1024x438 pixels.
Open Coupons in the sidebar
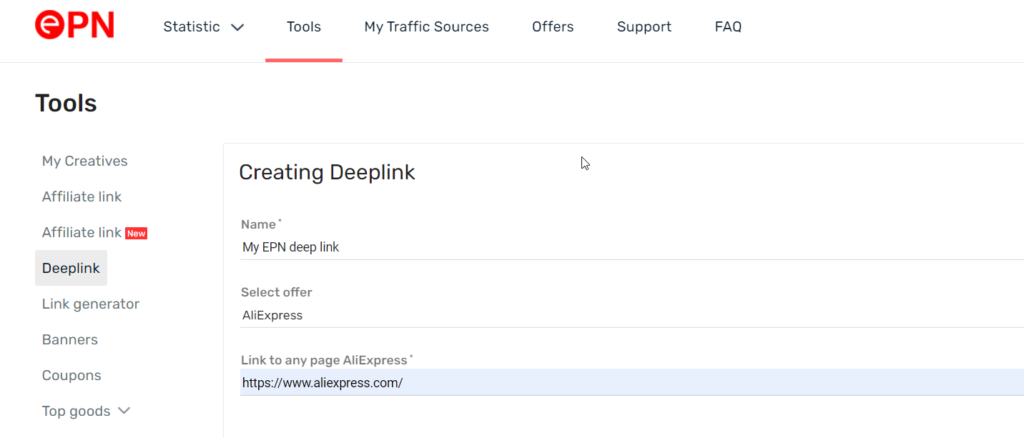(x=71, y=376)
